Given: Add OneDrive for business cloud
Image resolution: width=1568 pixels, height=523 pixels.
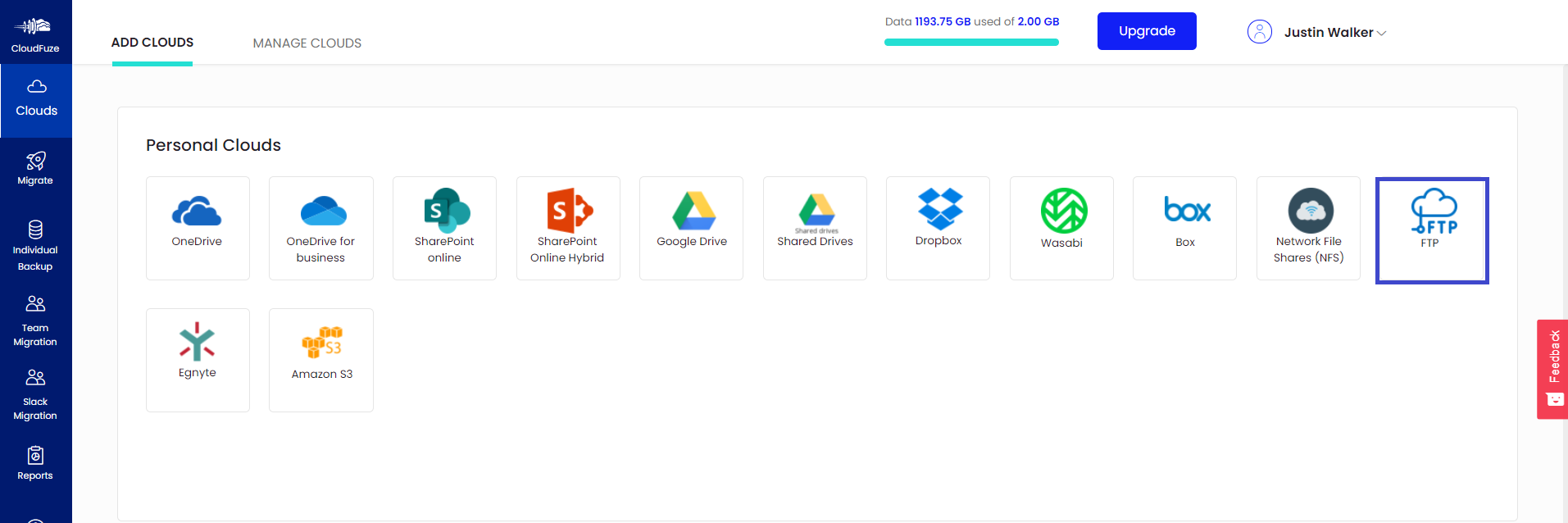Looking at the screenshot, I should (321, 228).
